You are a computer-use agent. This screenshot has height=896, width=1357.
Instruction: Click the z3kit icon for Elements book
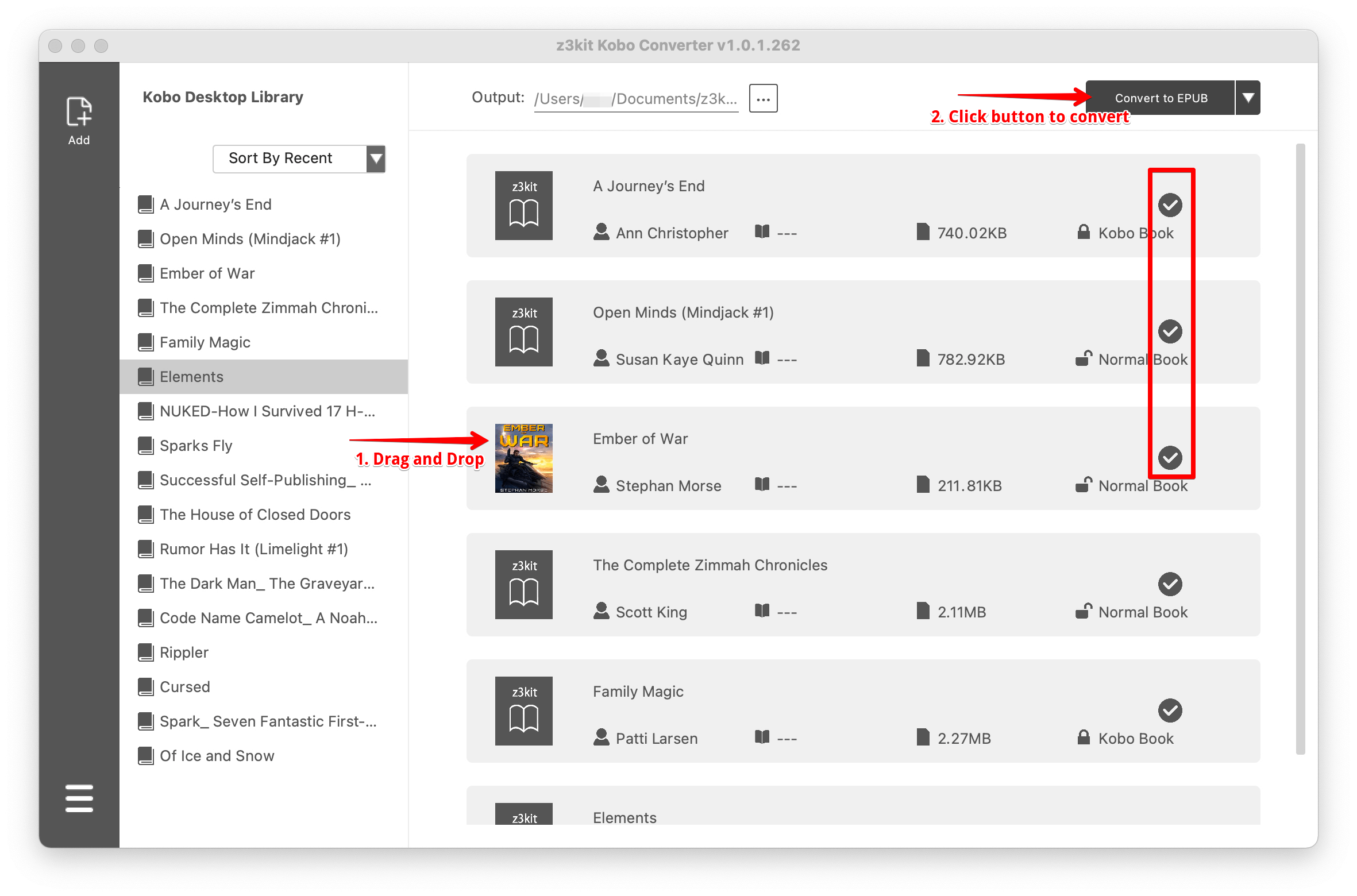click(x=523, y=817)
